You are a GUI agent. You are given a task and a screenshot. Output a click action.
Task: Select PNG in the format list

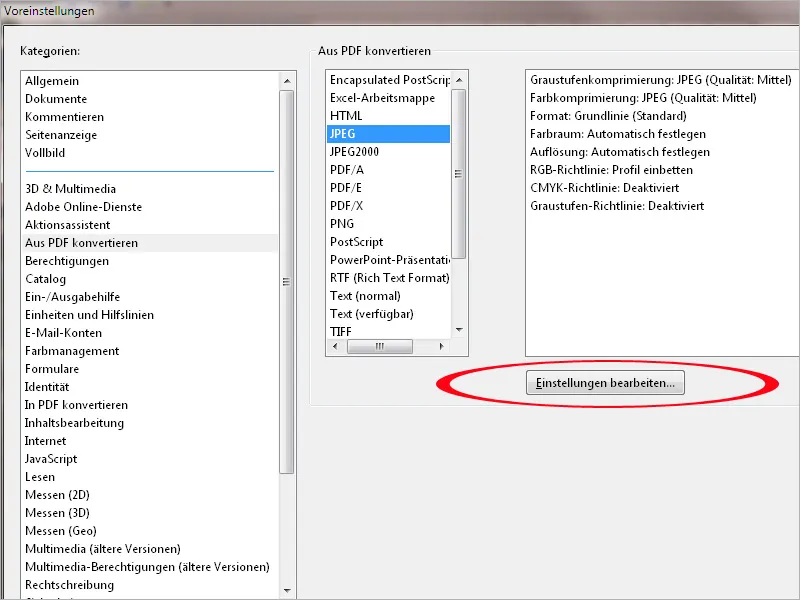[x=341, y=223]
